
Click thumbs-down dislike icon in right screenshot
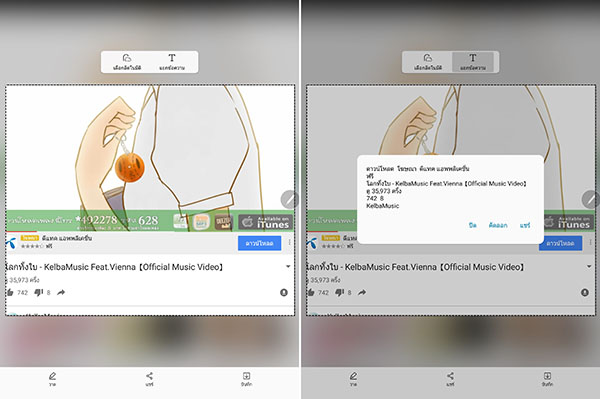tap(339, 293)
